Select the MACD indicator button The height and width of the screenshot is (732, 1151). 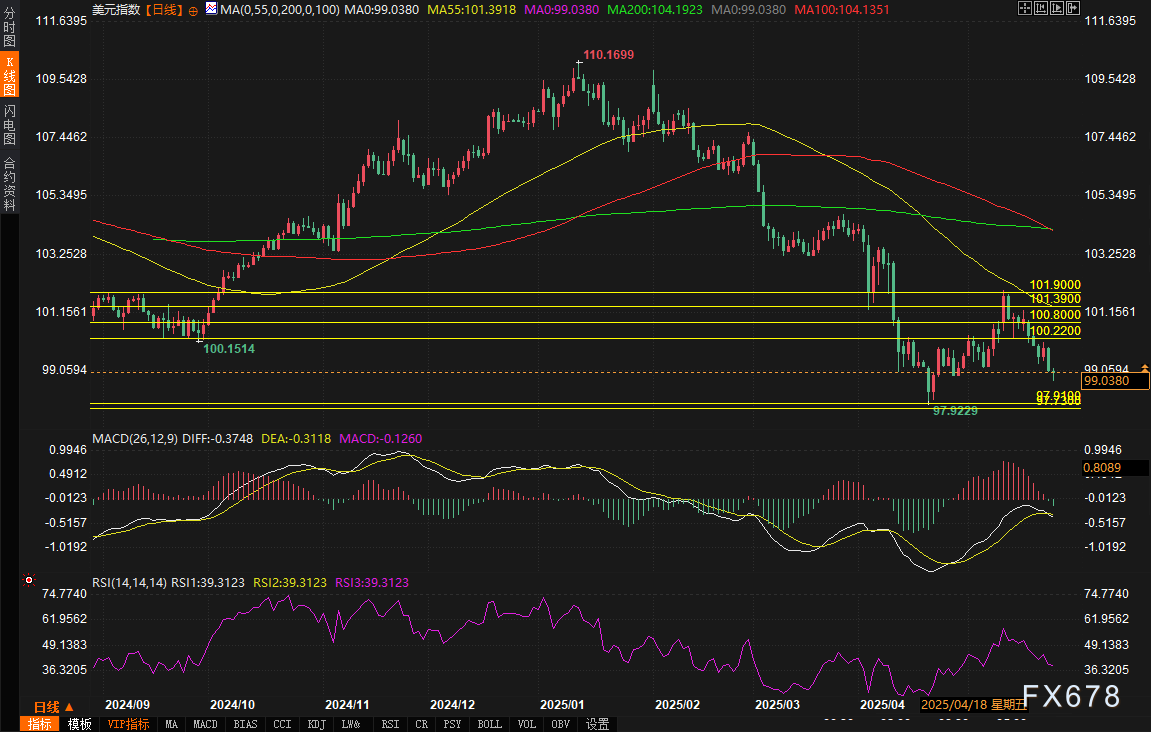[x=205, y=724]
